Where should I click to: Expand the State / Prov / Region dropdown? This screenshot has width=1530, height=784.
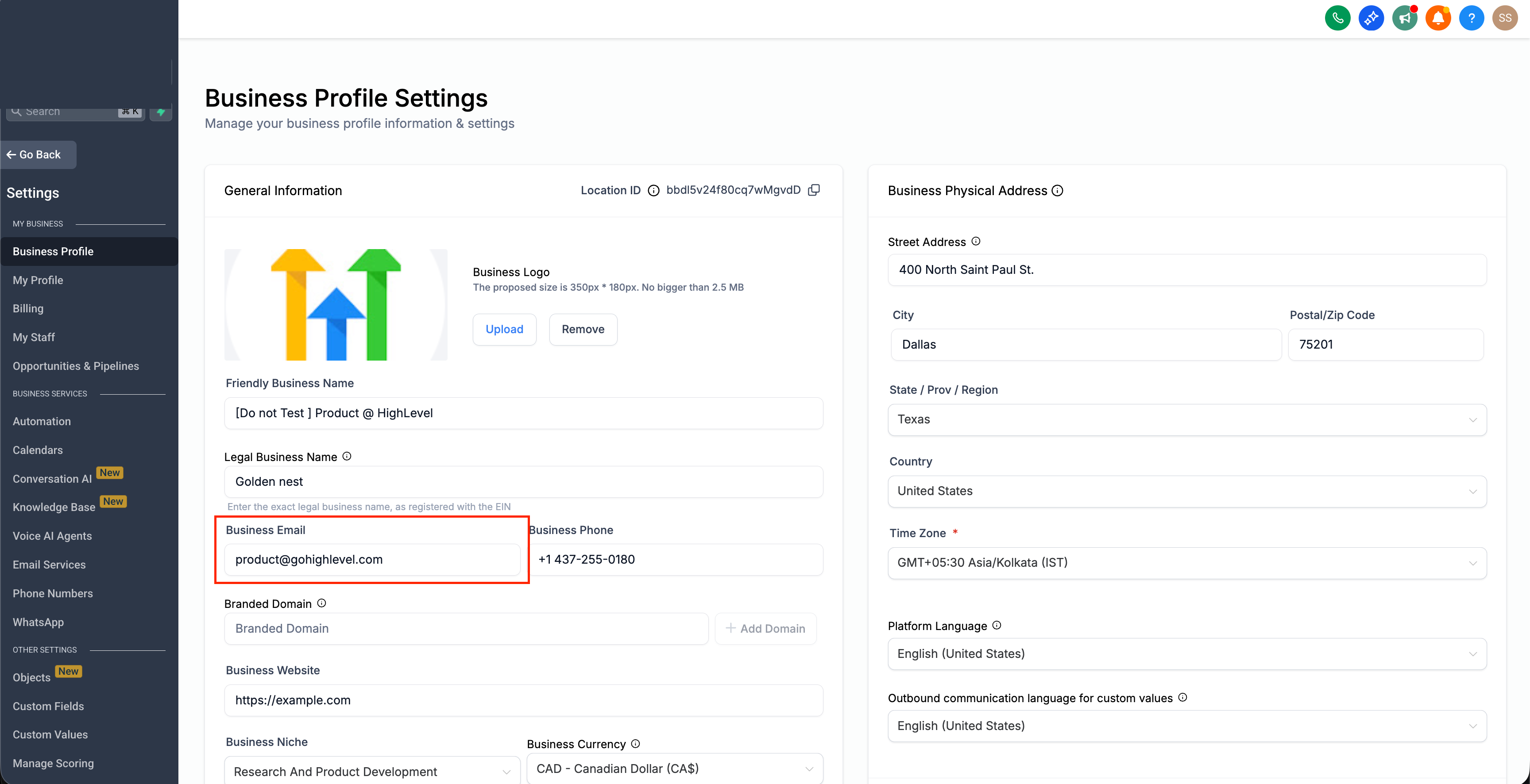click(1187, 419)
